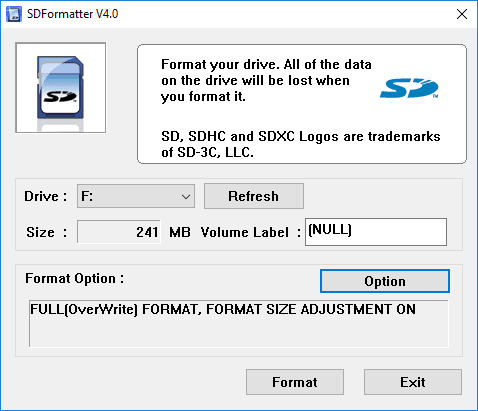The height and width of the screenshot is (411, 478).
Task: Click the 'Format Option :' heading
Action: pyautogui.click(x=75, y=278)
